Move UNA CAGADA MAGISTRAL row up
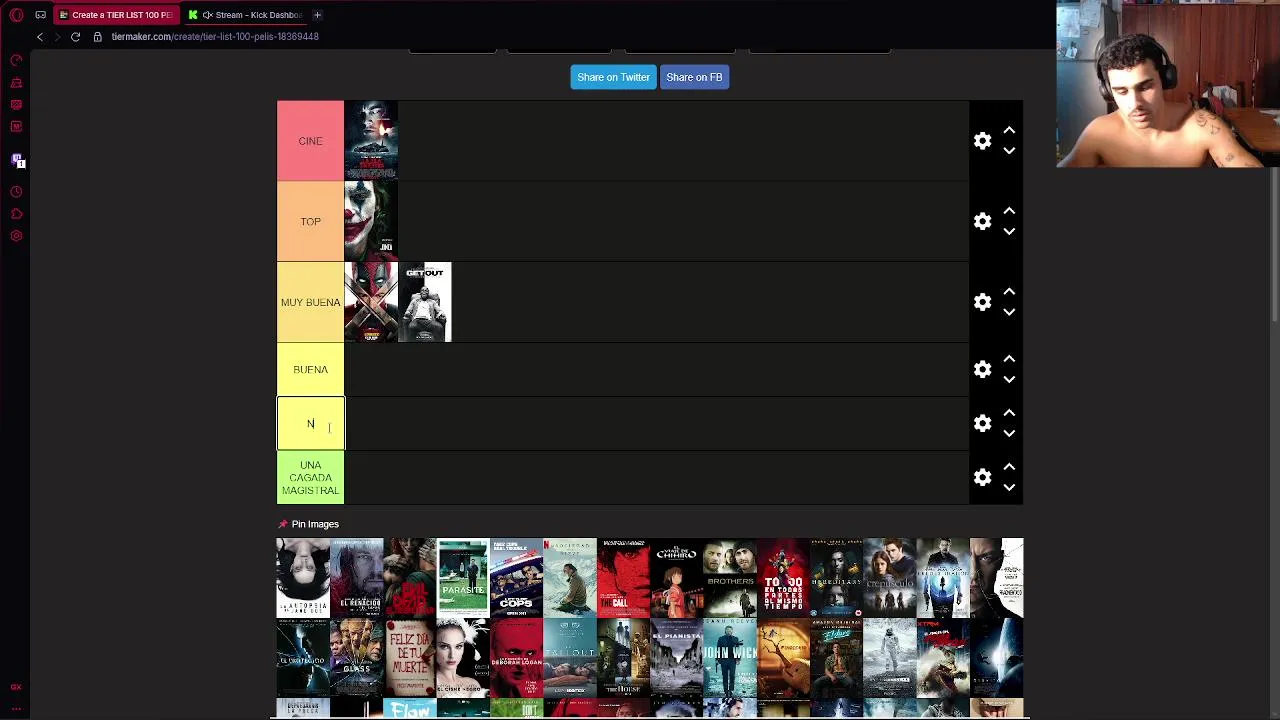Image resolution: width=1280 pixels, height=720 pixels. click(x=1009, y=467)
